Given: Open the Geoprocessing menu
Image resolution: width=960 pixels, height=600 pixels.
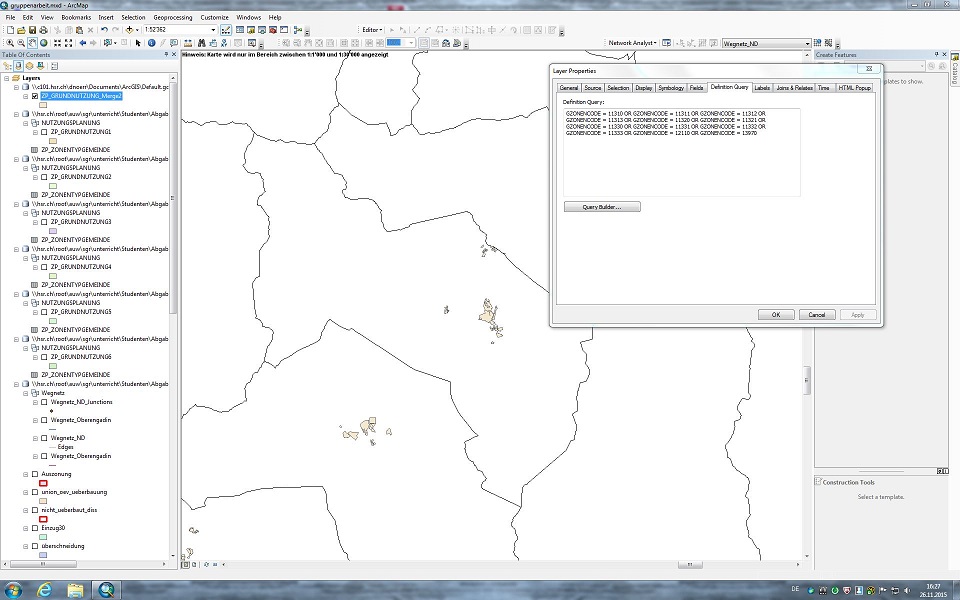Looking at the screenshot, I should tap(172, 17).
